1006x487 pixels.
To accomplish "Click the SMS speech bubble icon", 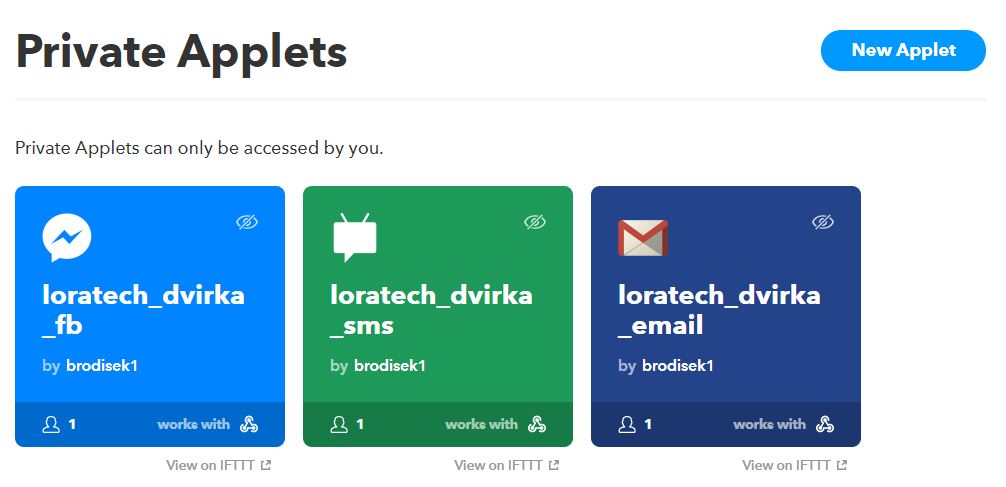I will [355, 237].
